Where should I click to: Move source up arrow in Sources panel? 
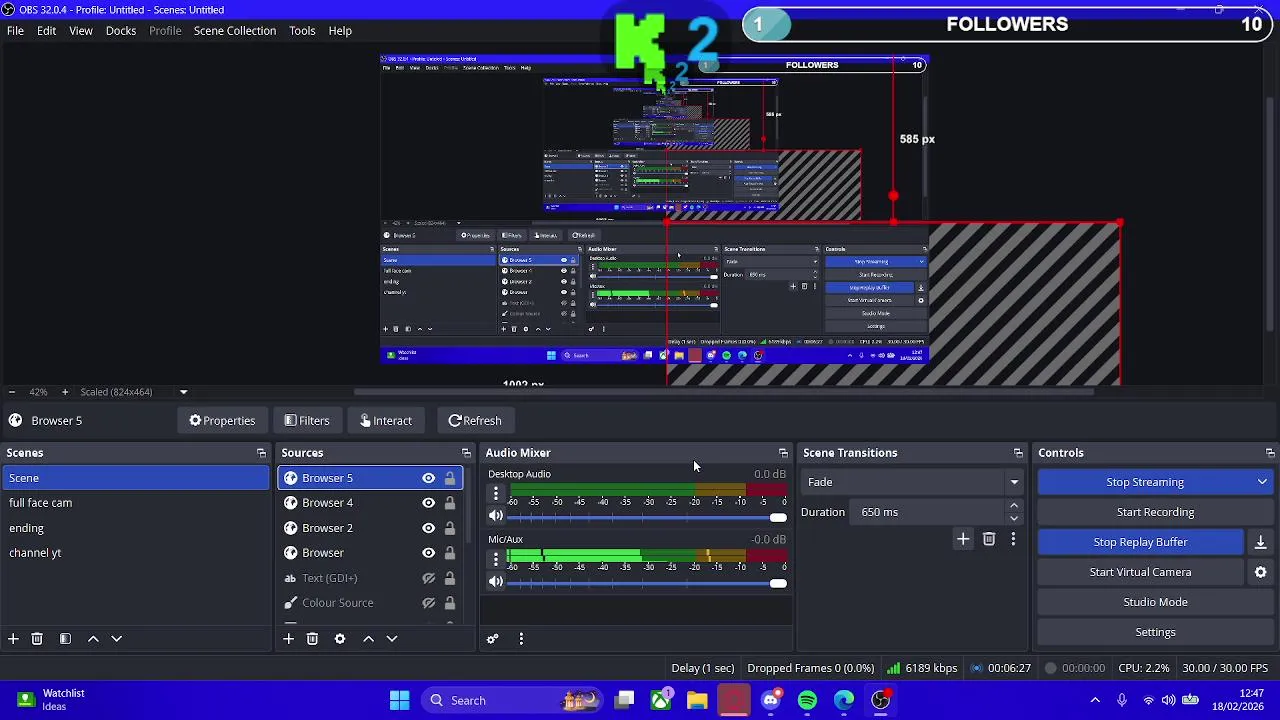(x=368, y=638)
